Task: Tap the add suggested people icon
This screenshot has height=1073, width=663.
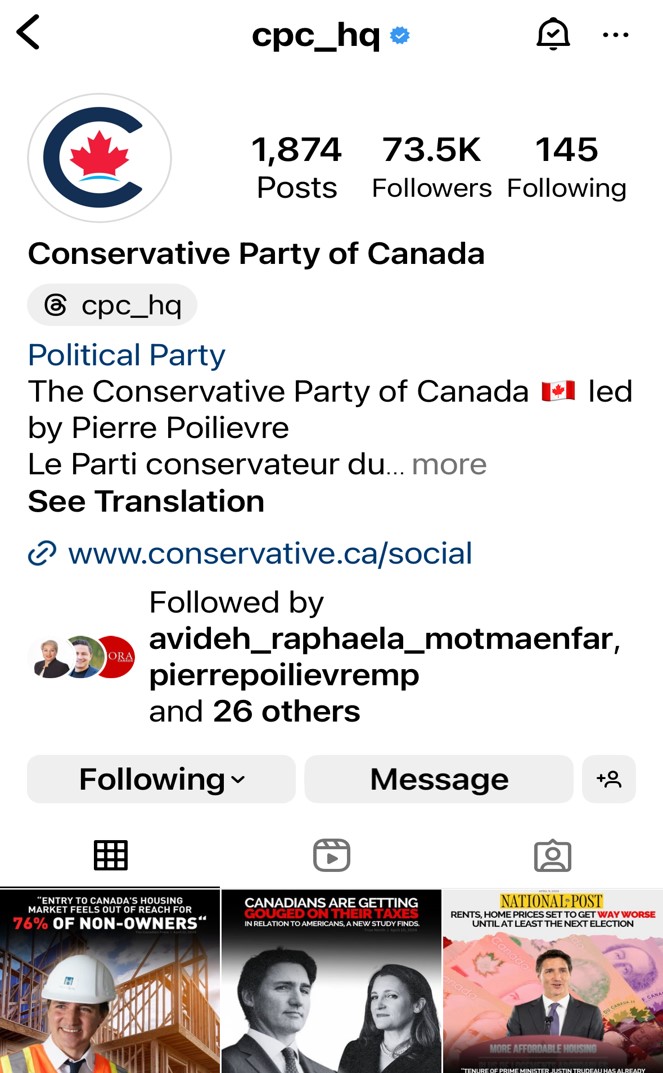Action: [x=609, y=779]
